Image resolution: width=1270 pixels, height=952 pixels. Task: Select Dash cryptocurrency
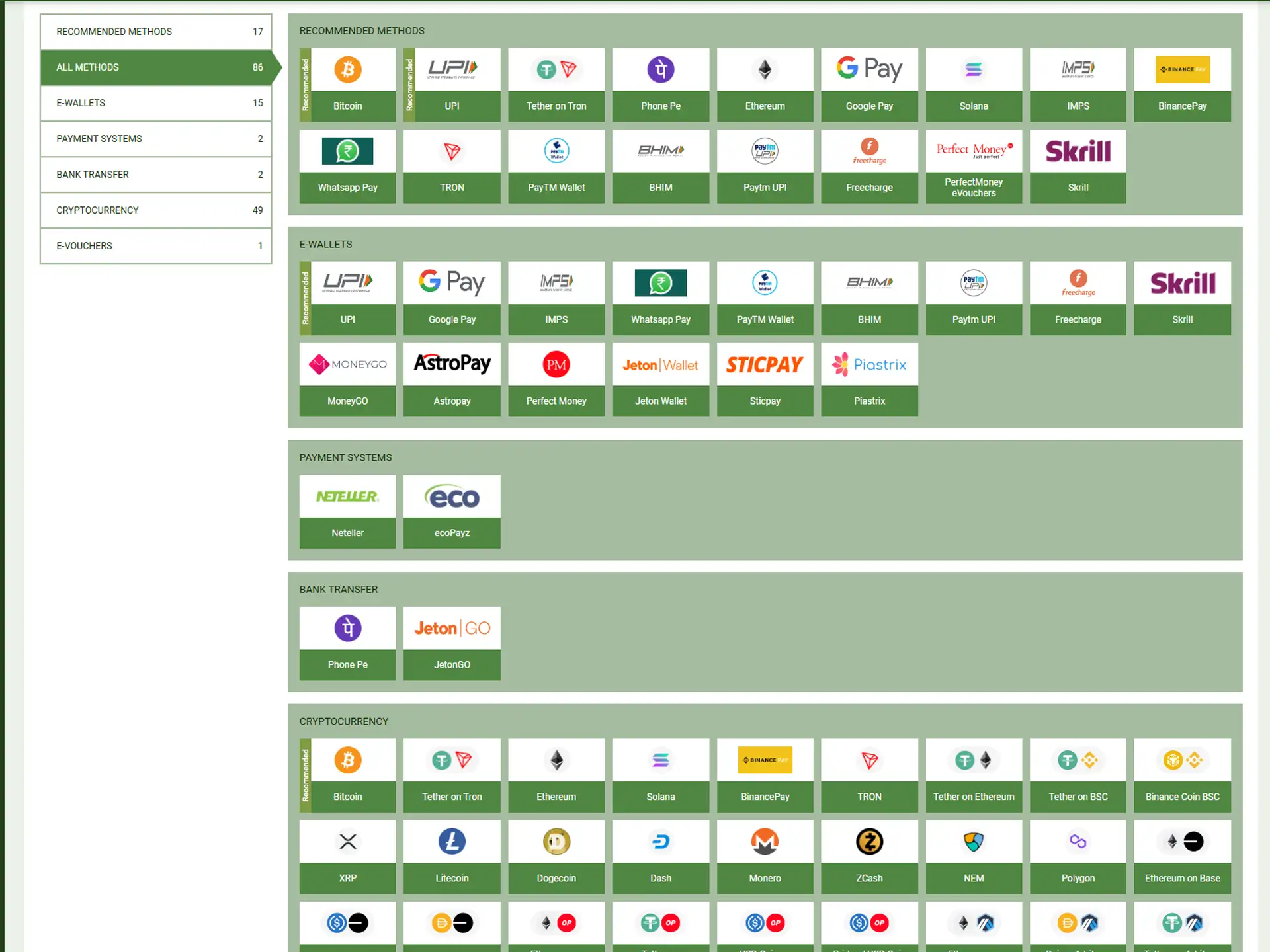point(661,857)
